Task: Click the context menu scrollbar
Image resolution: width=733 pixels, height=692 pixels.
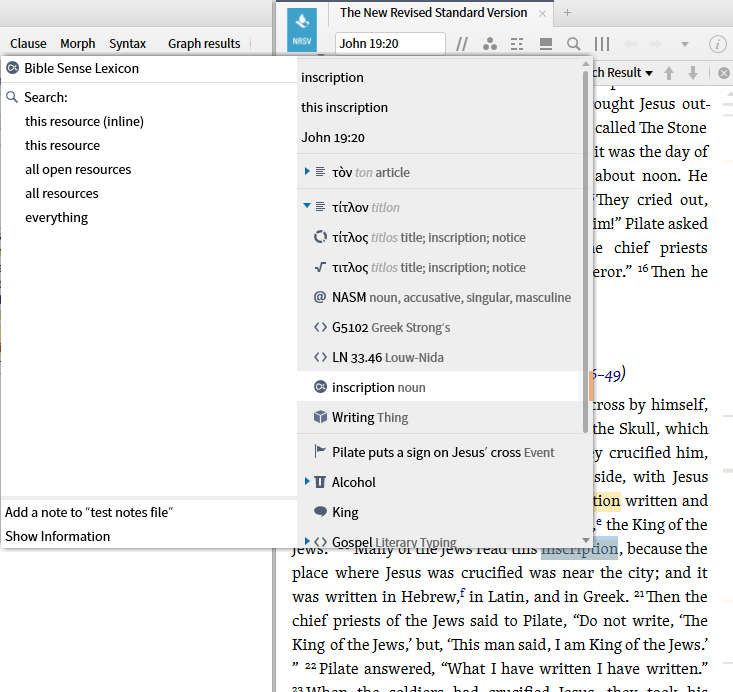Action: pyautogui.click(x=585, y=252)
